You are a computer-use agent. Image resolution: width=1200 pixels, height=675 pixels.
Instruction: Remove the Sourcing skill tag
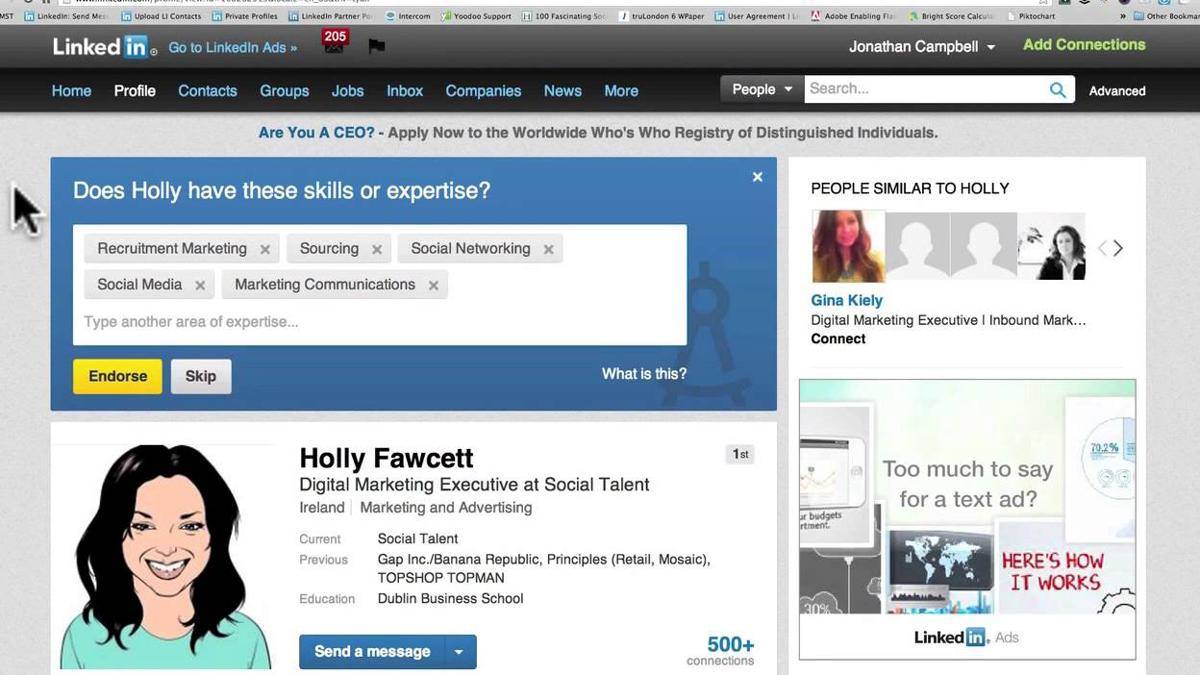click(377, 250)
